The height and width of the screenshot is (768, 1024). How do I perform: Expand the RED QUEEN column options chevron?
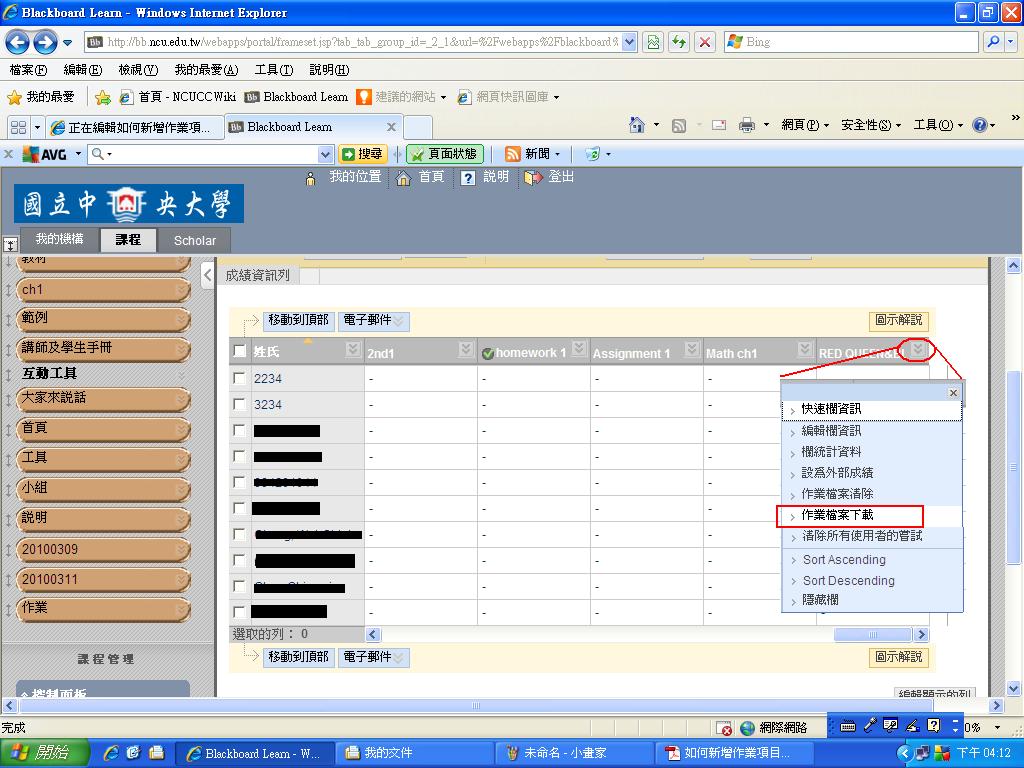(918, 349)
